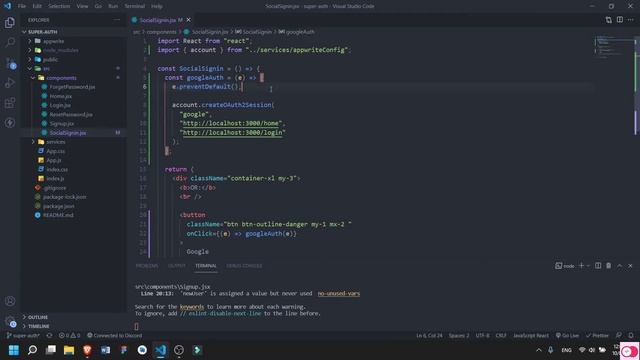
Task: Change language mode JavaScript React
Action: click(531, 336)
